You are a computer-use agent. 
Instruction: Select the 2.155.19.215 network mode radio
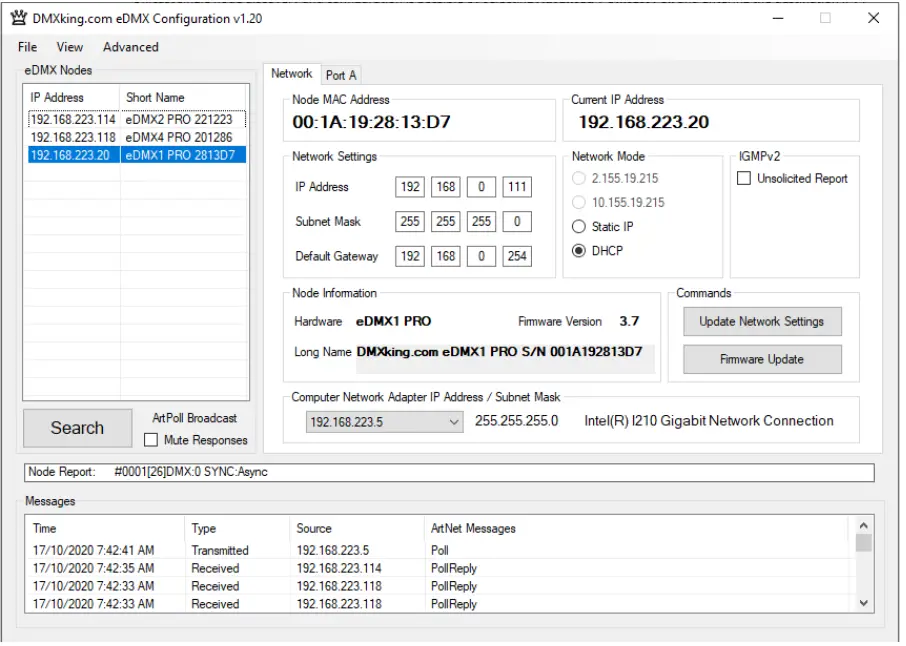pyautogui.click(x=578, y=179)
